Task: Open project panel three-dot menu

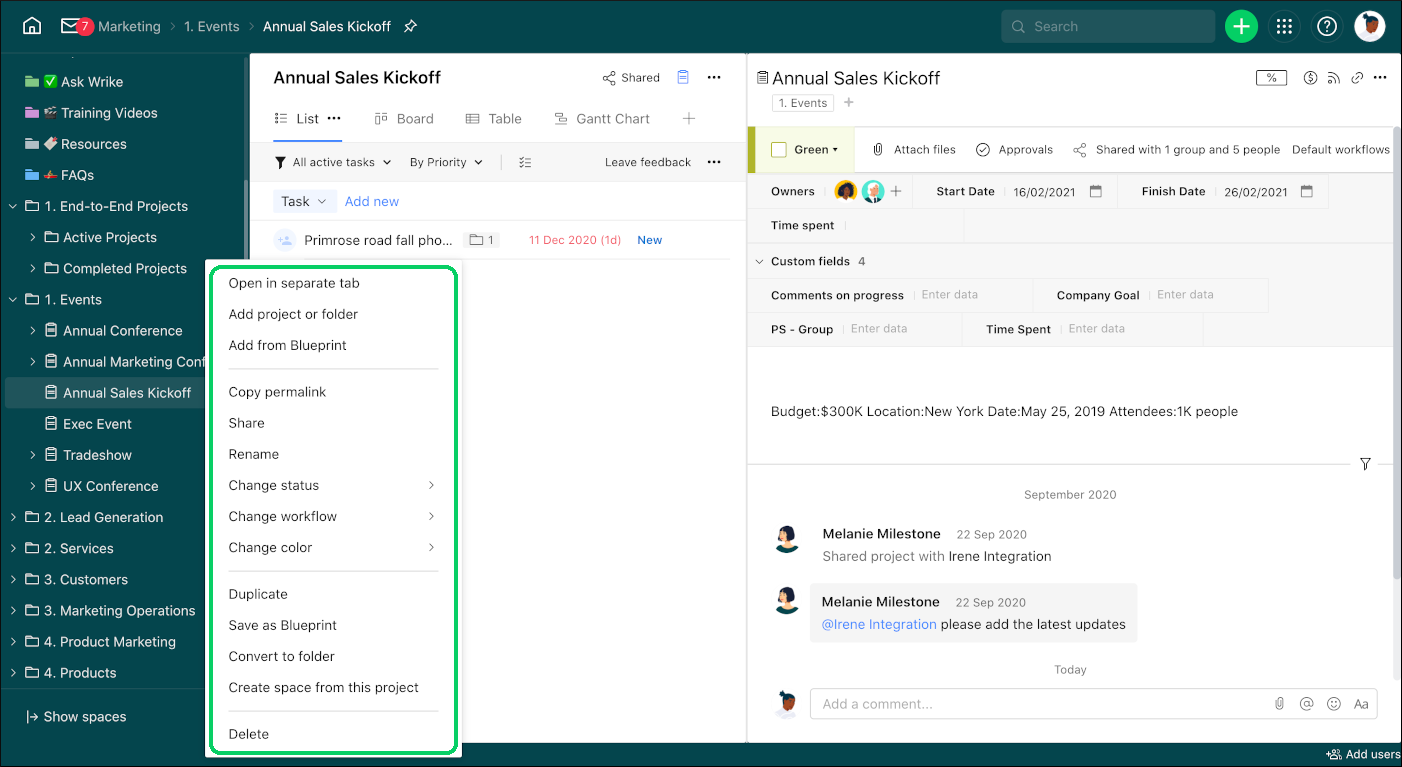Action: [1381, 77]
